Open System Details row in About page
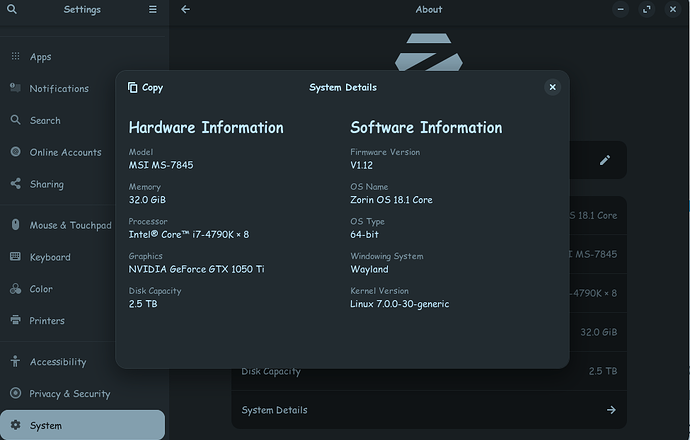The width and height of the screenshot is (690, 440). click(429, 410)
